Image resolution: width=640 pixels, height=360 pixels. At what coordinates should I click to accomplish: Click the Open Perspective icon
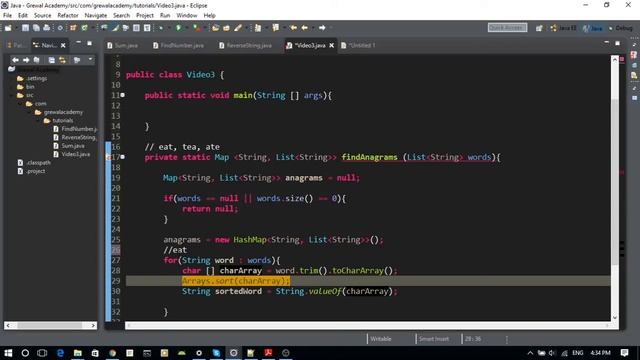click(539, 28)
